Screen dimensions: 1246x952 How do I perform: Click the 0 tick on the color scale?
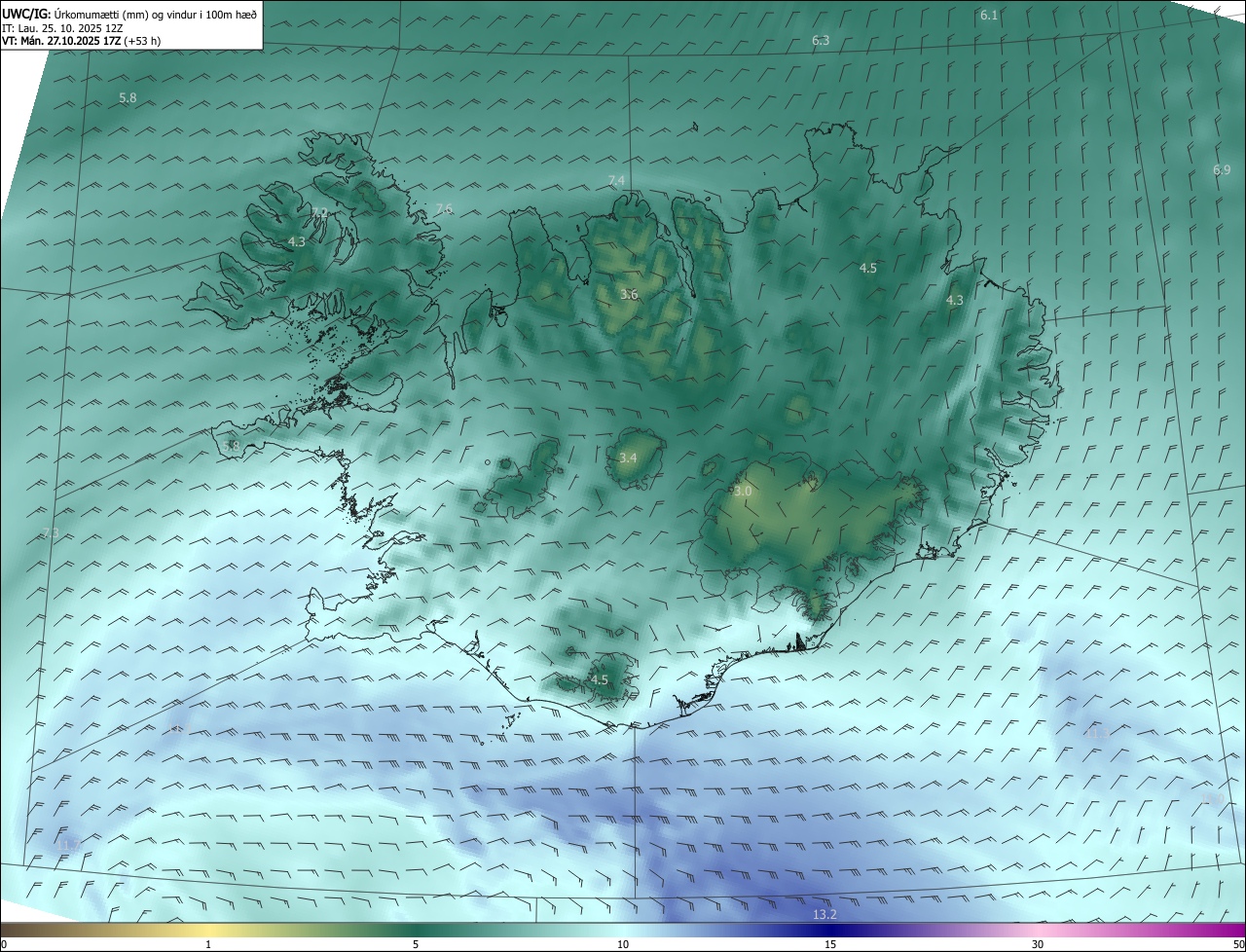click(4, 944)
